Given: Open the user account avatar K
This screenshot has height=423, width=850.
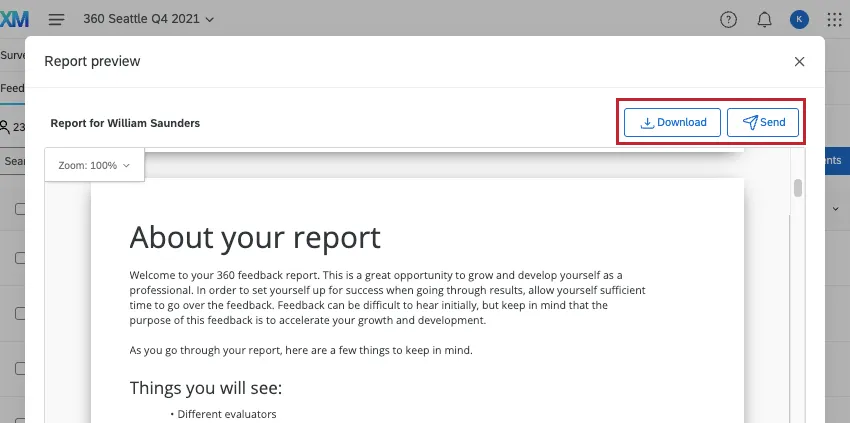Looking at the screenshot, I should [x=799, y=20].
